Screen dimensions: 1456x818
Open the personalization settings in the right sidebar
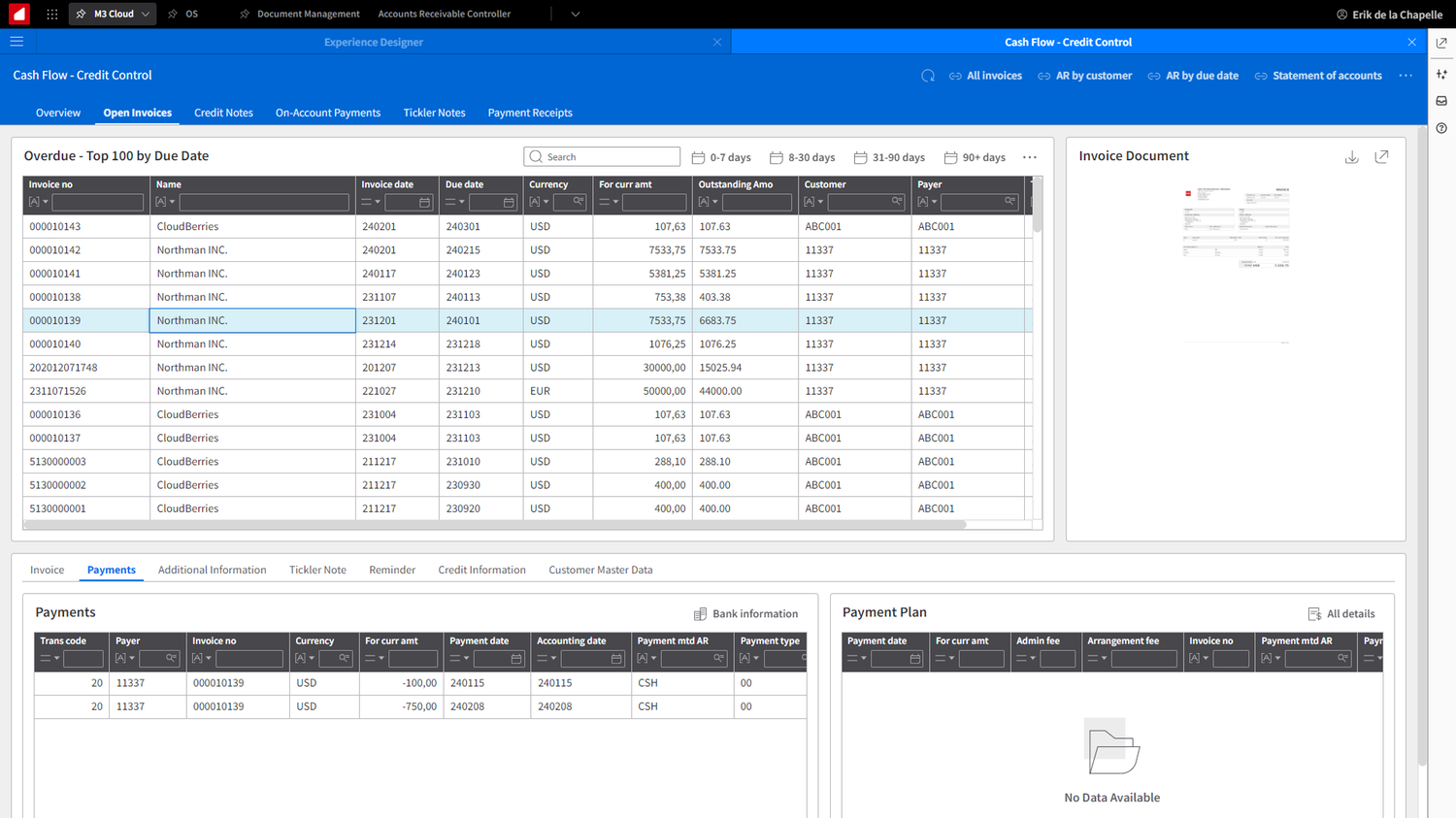[x=1440, y=73]
